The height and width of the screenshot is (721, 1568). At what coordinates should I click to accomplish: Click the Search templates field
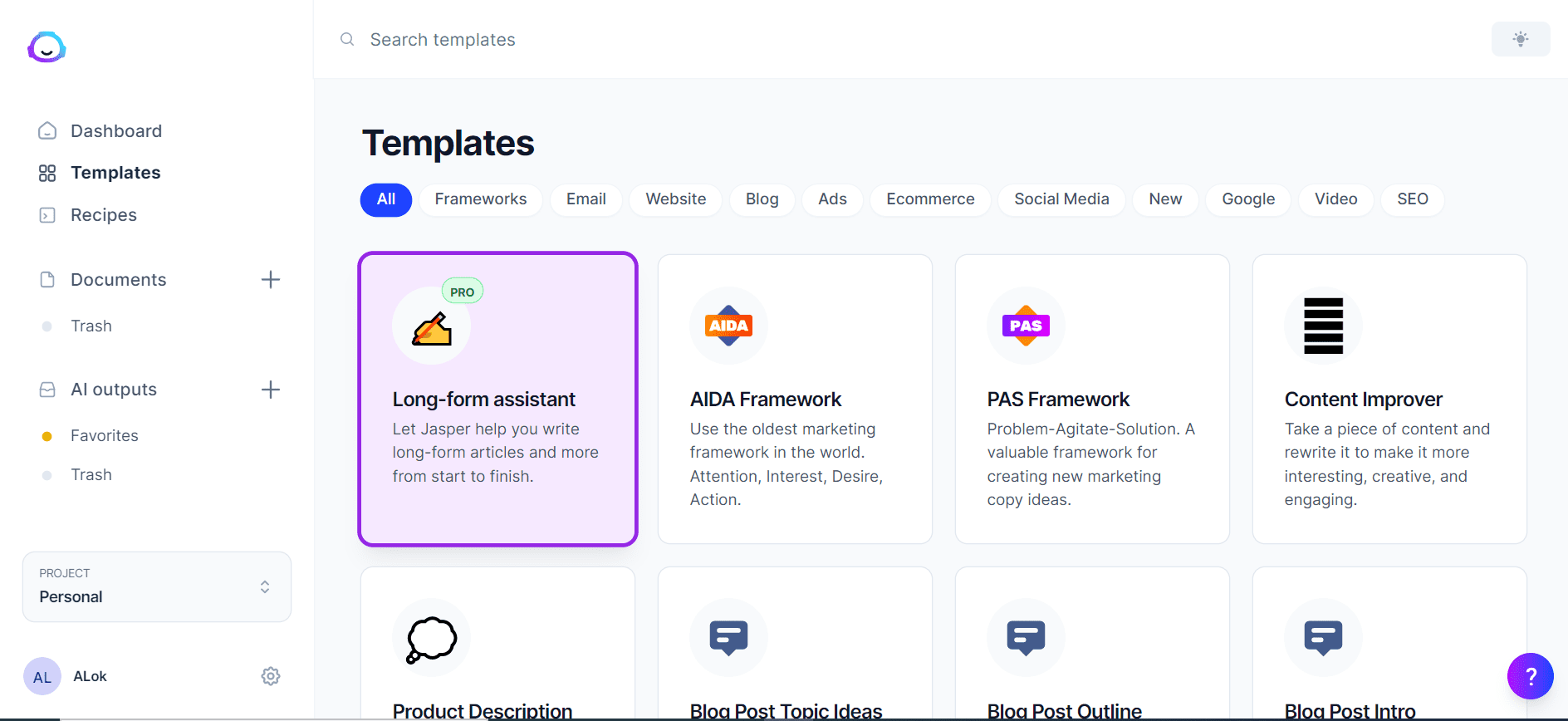pyautogui.click(x=443, y=39)
